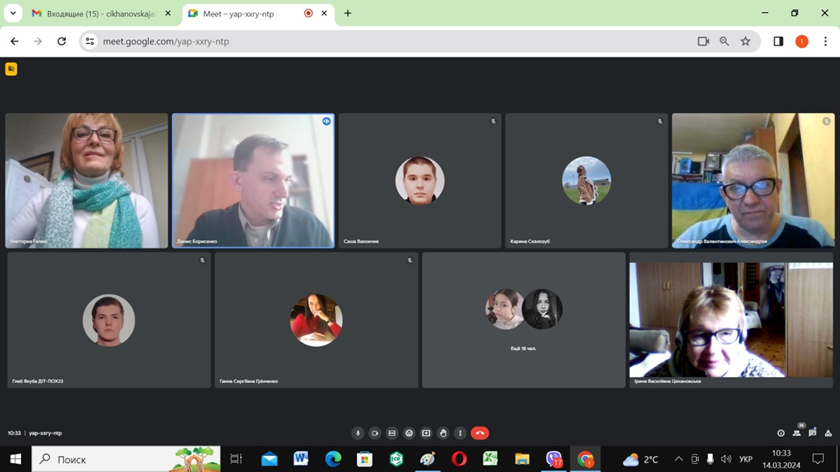Image resolution: width=840 pixels, height=472 pixels.
Task: Open Opera browser from the taskbar
Action: tap(459, 459)
